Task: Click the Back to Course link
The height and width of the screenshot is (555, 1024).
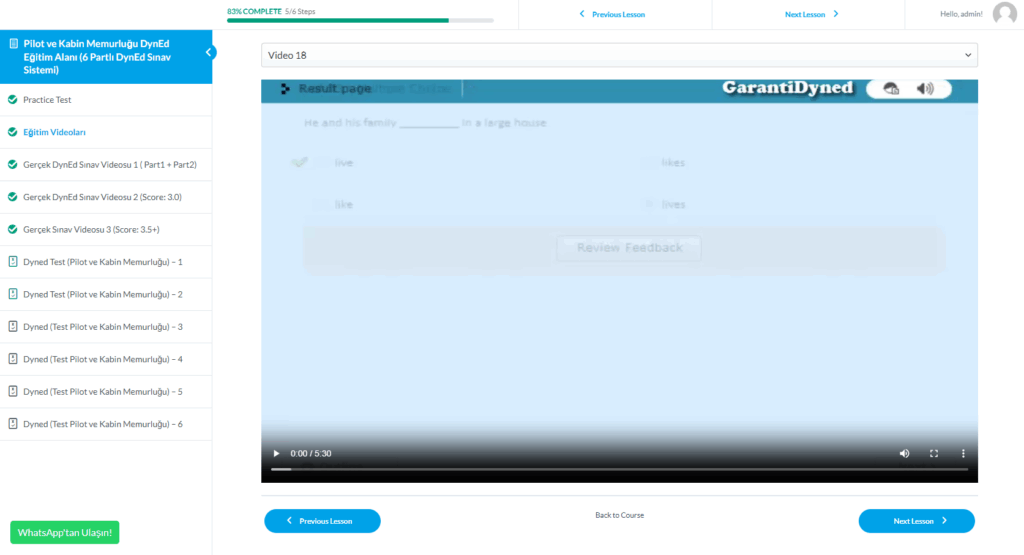Action: point(619,515)
